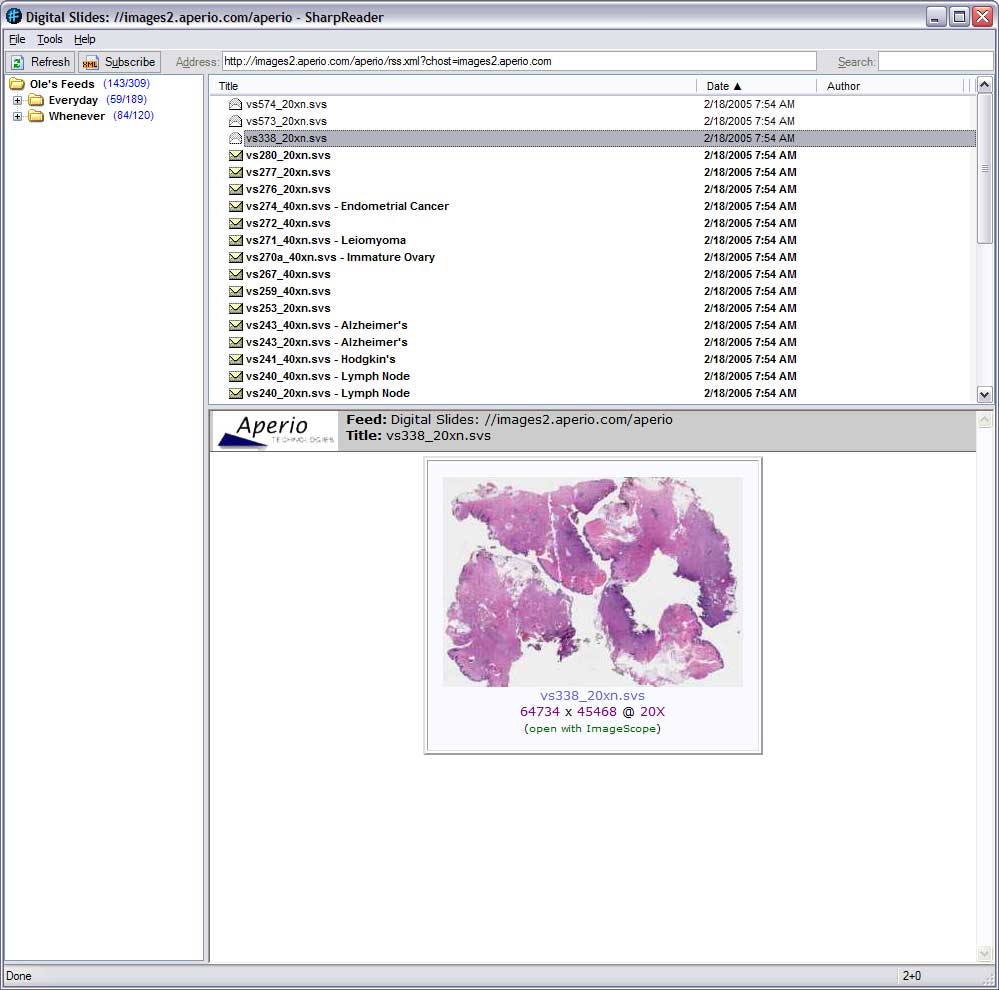This screenshot has height=990, width=999.
Task: Open the Help menu
Action: coord(85,39)
